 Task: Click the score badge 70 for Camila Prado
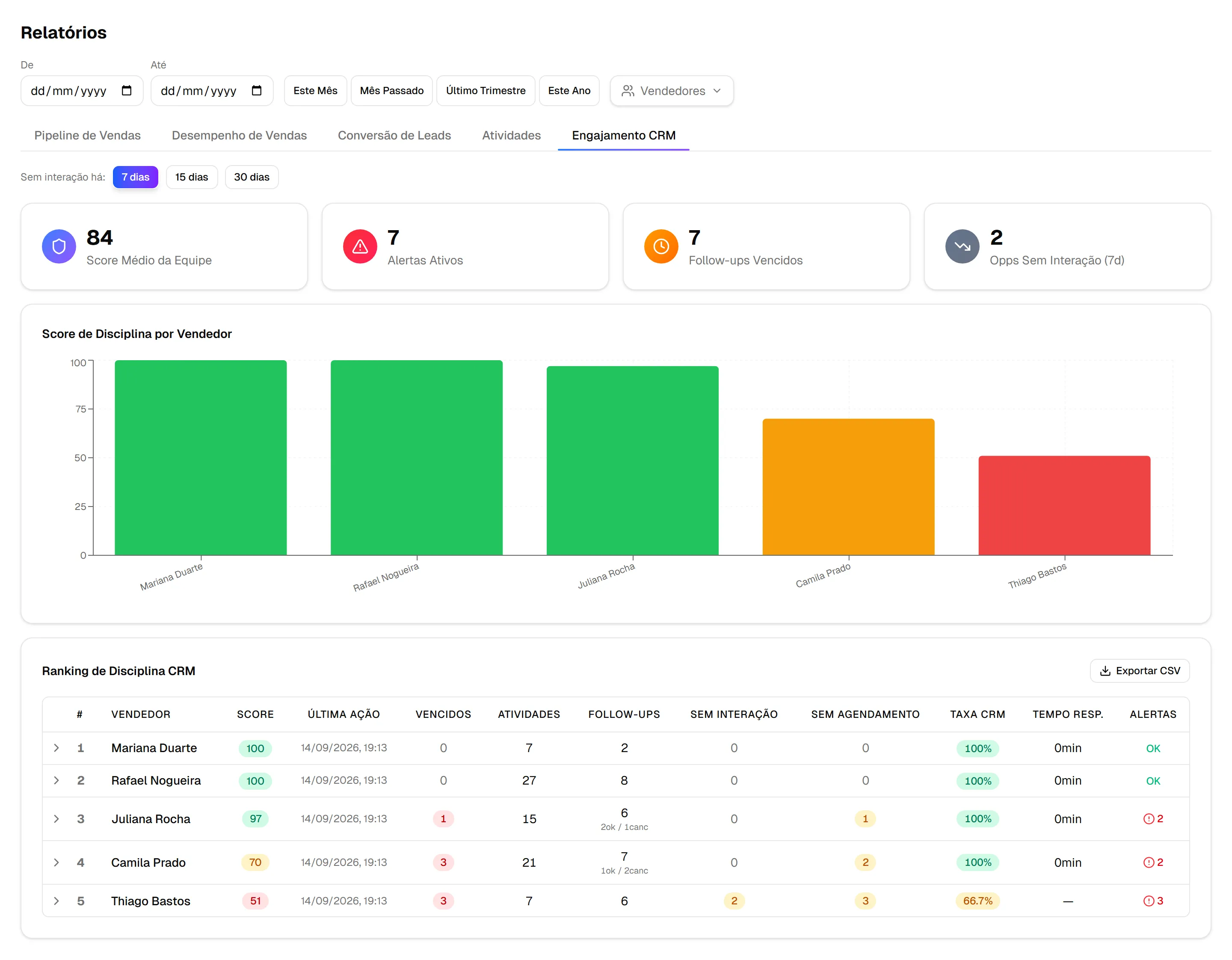click(x=255, y=862)
